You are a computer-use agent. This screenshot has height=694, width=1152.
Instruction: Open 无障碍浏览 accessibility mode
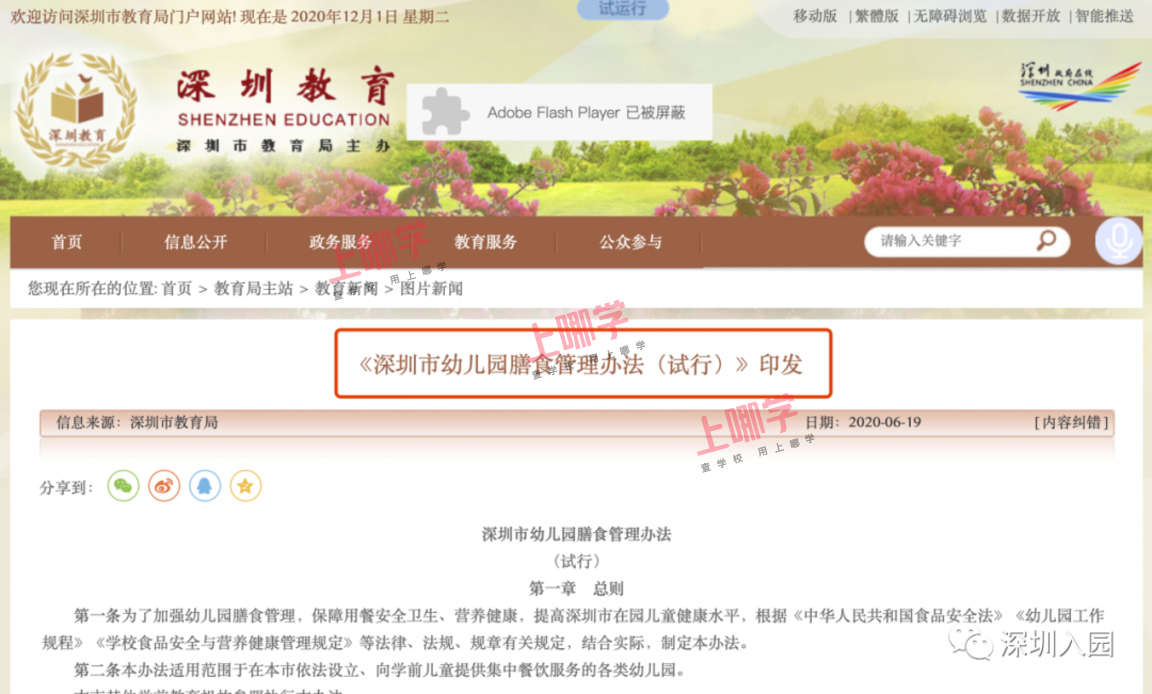[951, 16]
